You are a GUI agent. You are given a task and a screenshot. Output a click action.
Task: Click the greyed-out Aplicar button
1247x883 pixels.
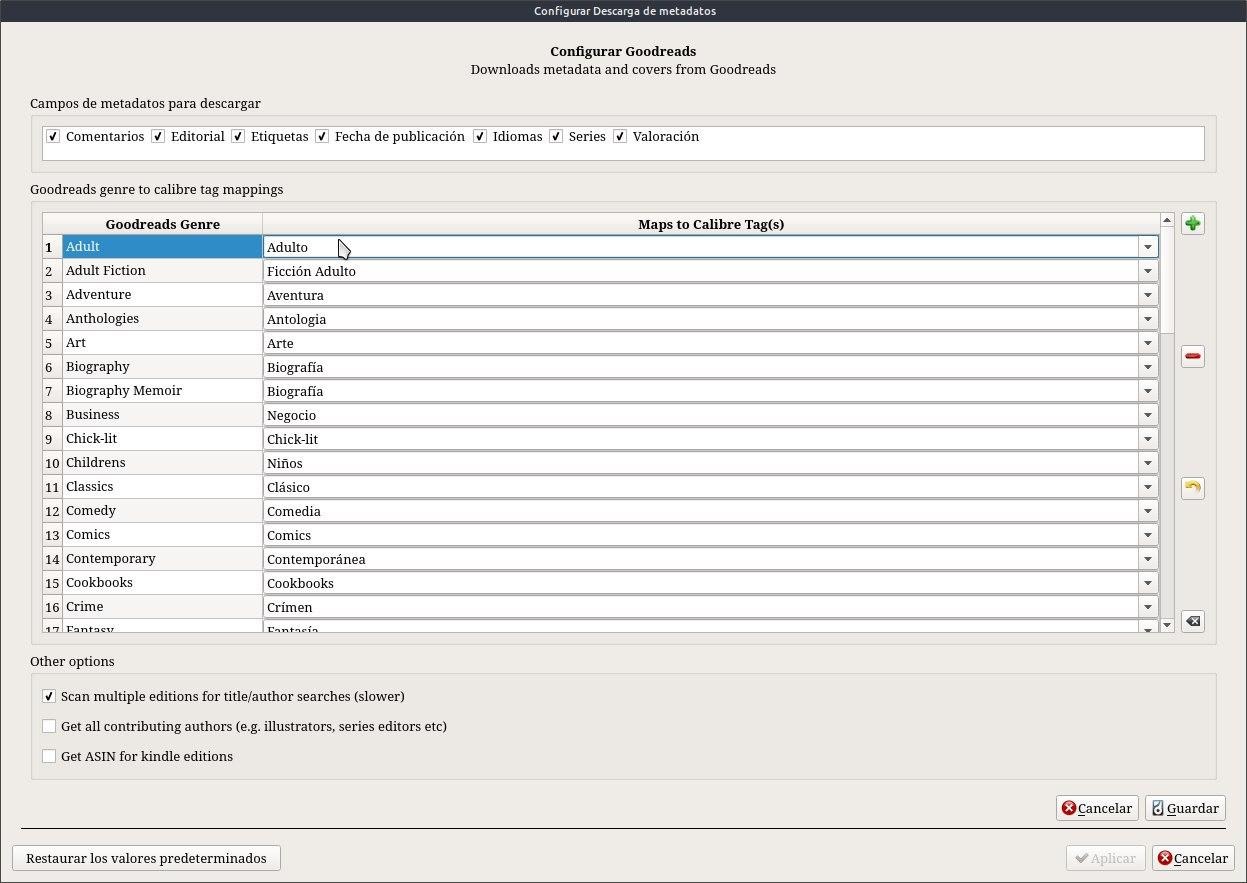click(1105, 858)
